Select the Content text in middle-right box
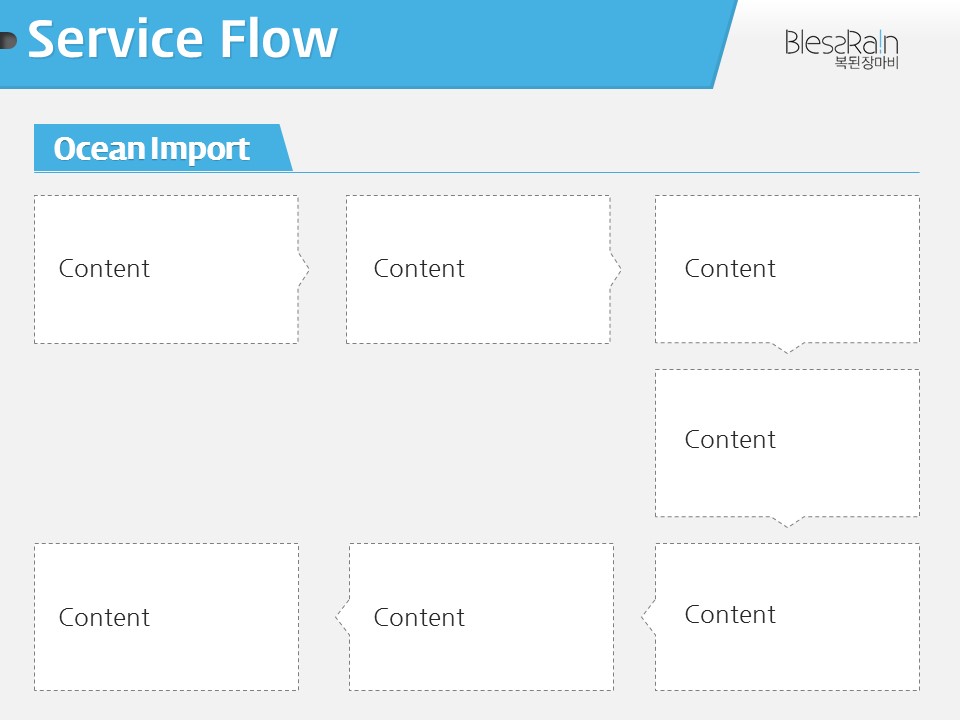 (x=730, y=440)
